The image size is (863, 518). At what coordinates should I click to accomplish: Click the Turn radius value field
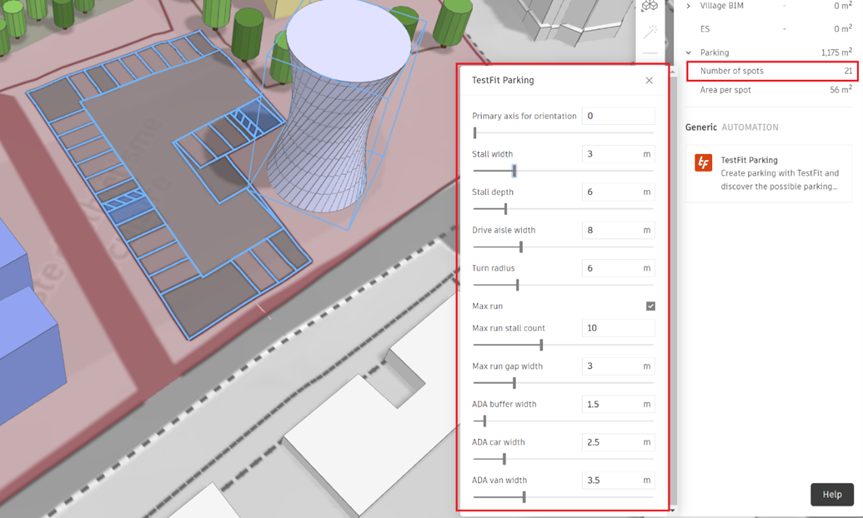(x=618, y=268)
